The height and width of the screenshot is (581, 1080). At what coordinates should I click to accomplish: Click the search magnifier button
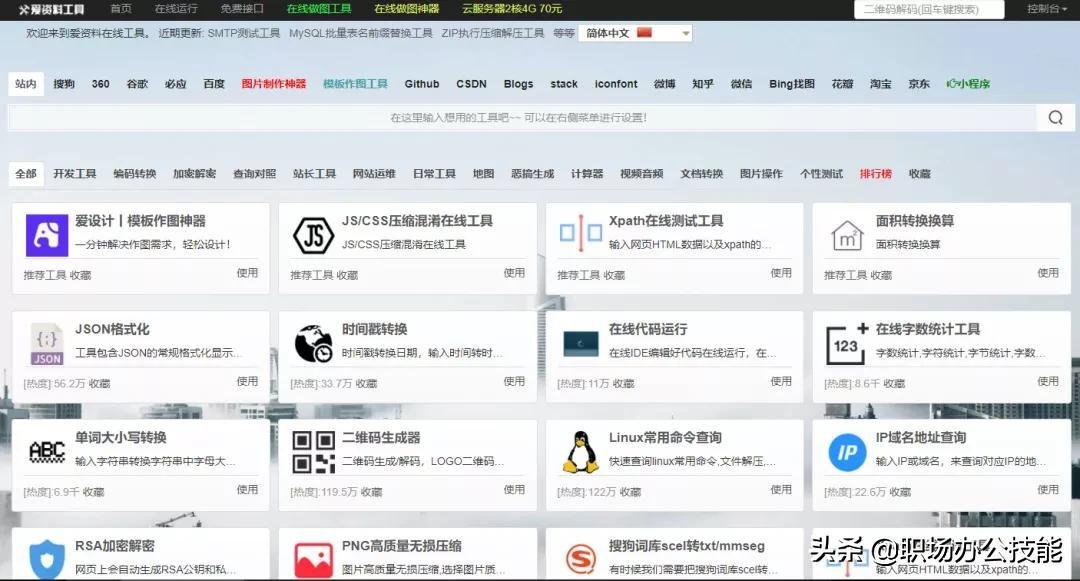point(1055,118)
